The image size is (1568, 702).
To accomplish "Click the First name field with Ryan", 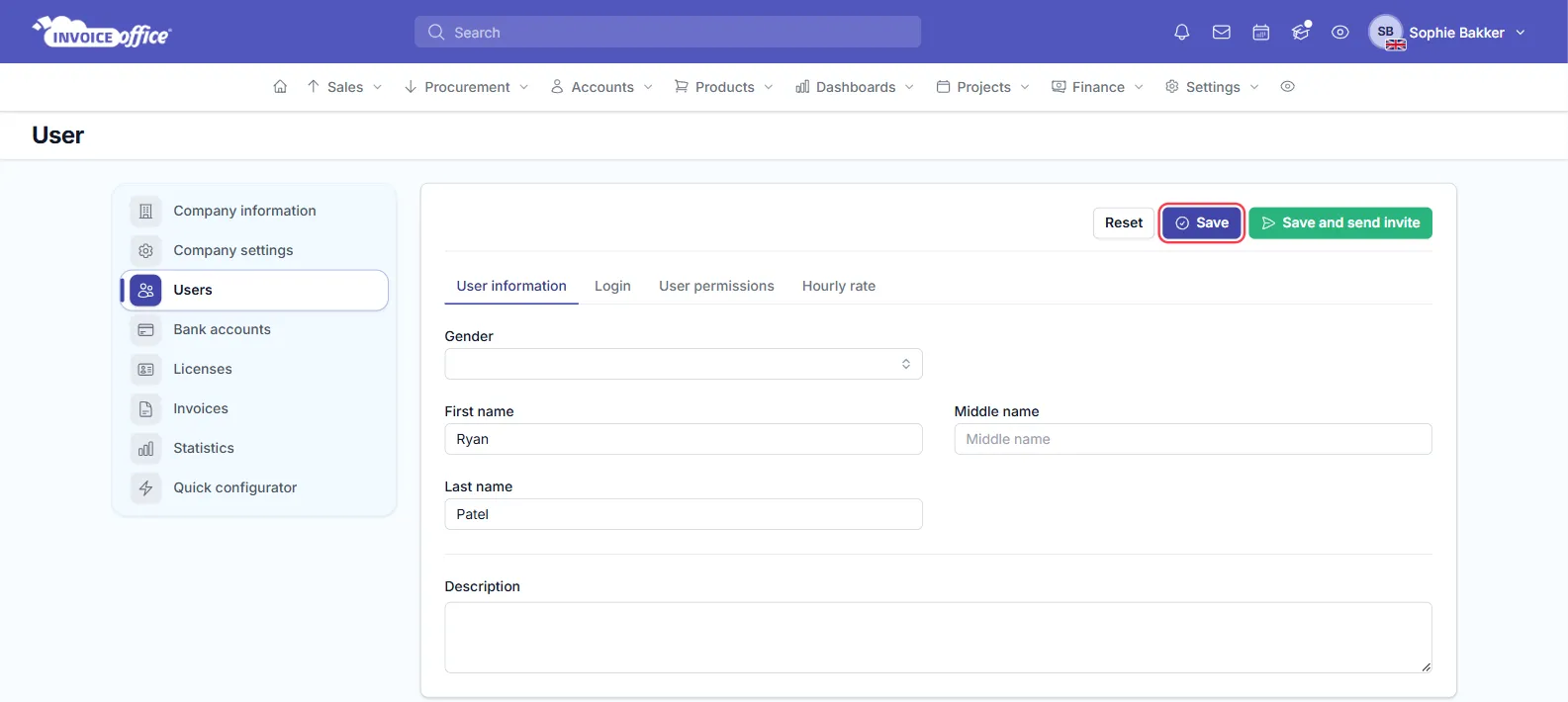I will click(684, 439).
